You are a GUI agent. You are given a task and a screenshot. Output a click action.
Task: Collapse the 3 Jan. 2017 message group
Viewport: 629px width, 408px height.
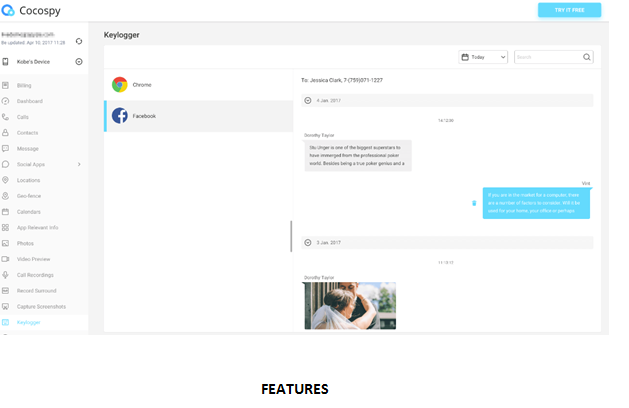point(308,243)
